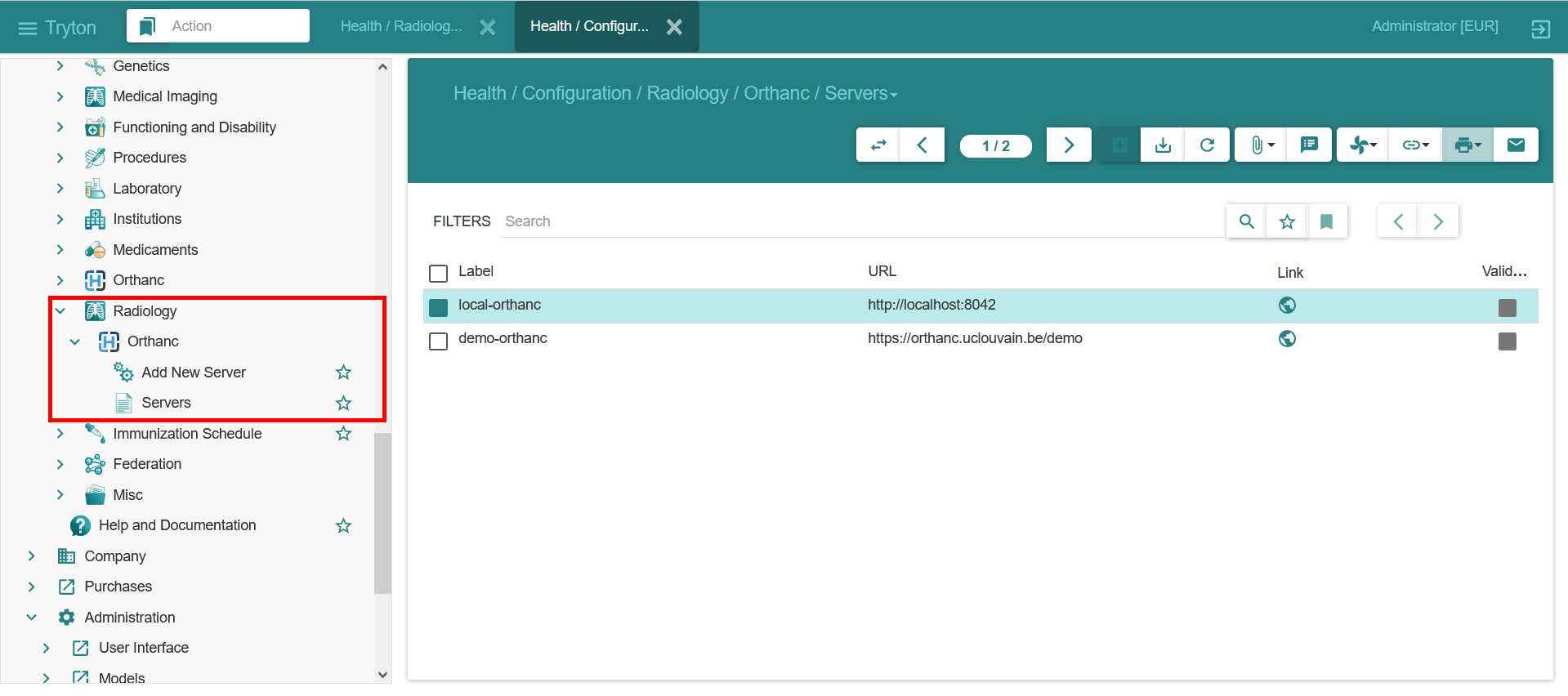Expand the Laboratory menu node
Image resolution: width=1568 pixels, height=696 pixels.
[60, 189]
